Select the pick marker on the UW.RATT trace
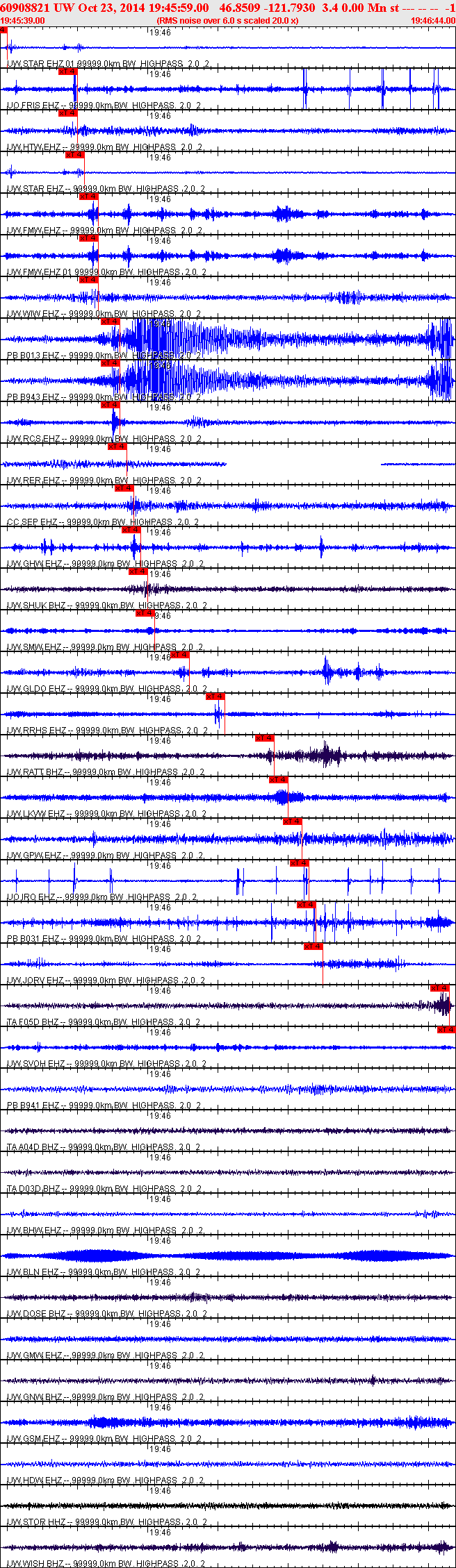This screenshot has height=1568, width=456. [264, 738]
